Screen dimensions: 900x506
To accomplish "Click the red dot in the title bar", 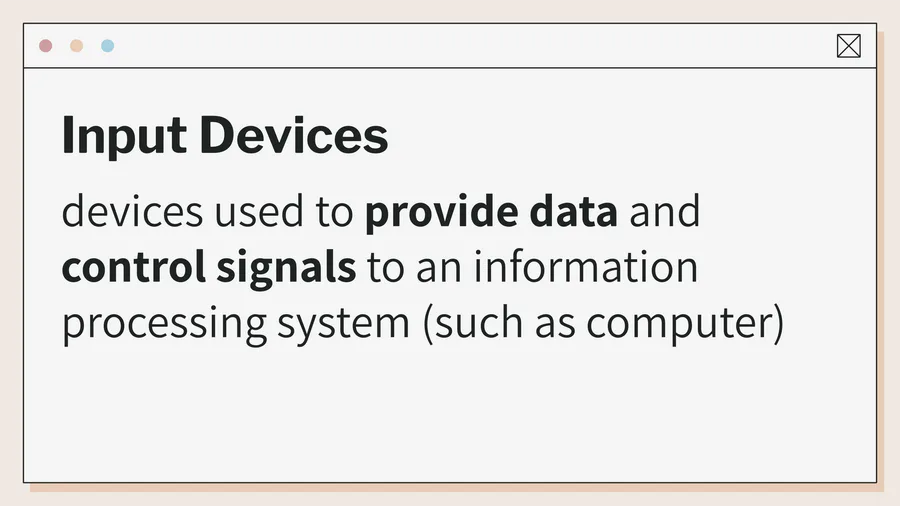I will 45,46.
